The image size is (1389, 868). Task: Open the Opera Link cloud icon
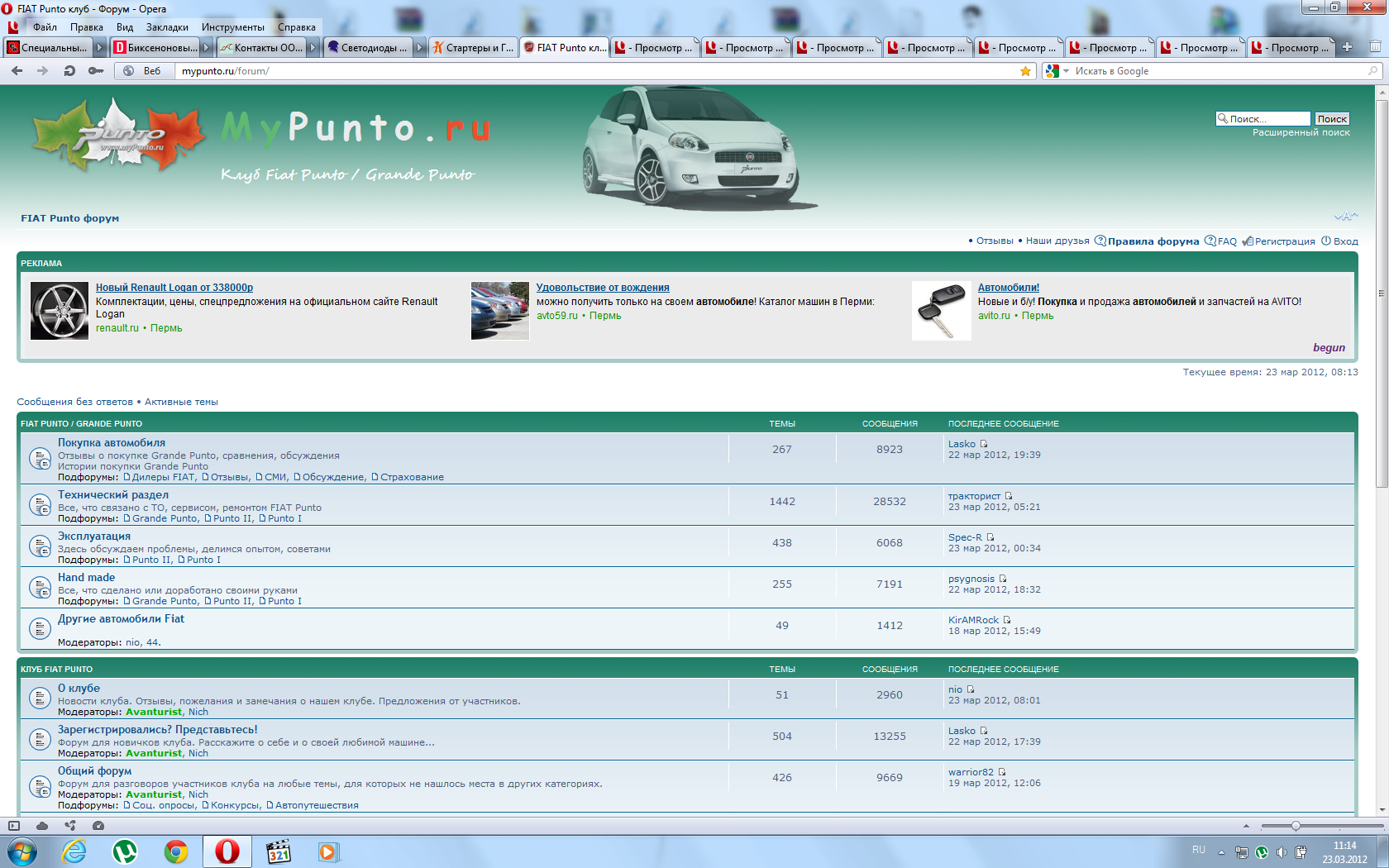click(42, 825)
